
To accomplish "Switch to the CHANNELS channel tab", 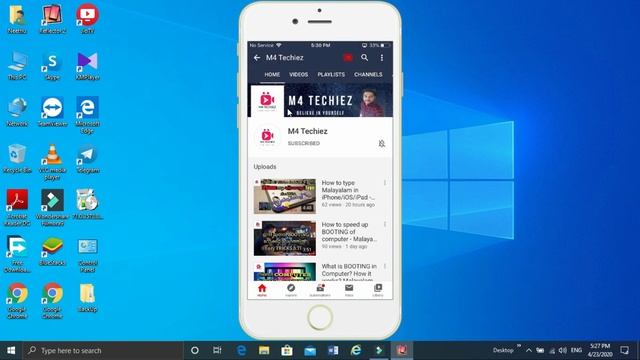I will (368, 75).
